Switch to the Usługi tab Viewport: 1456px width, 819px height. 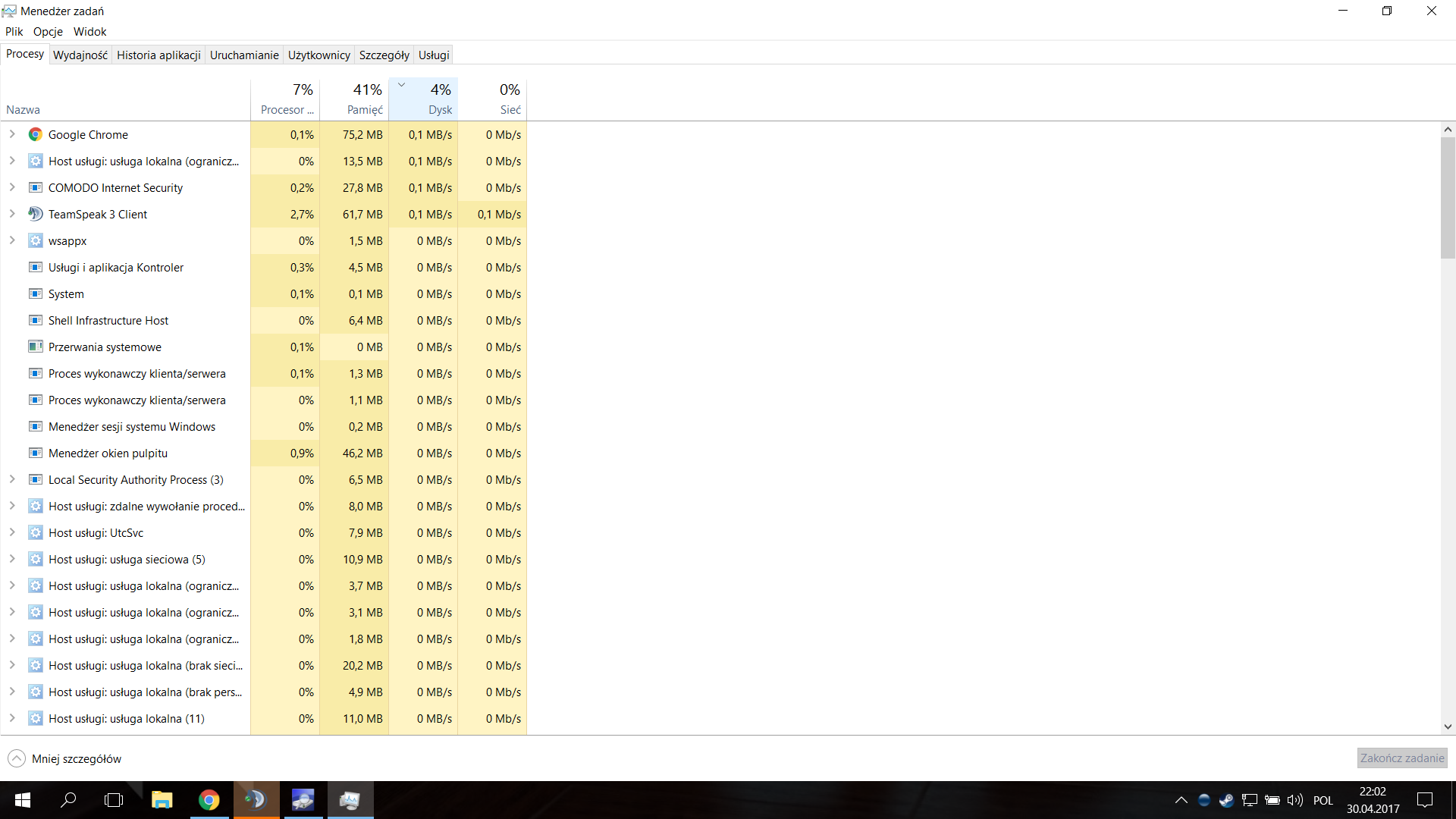[434, 55]
